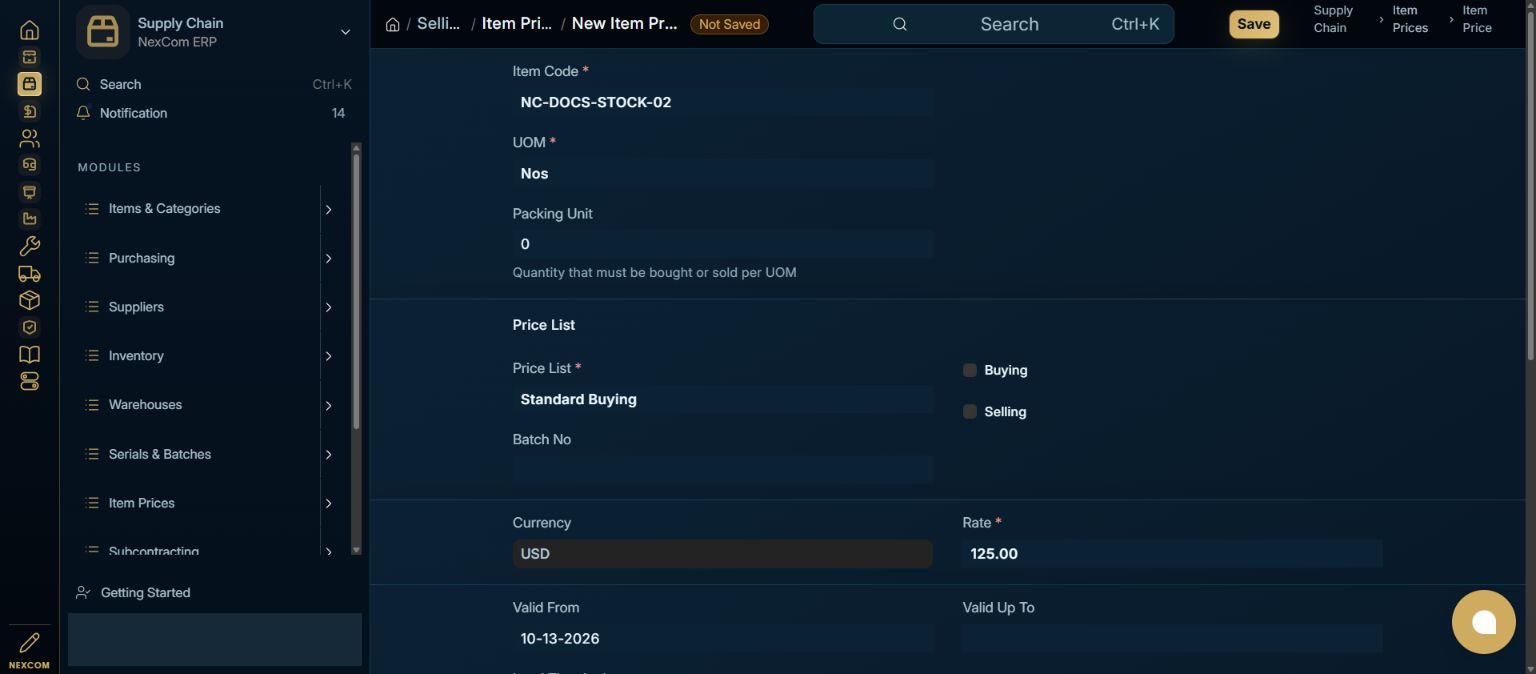Tick the Buying checkbox
This screenshot has width=1536, height=674.
(969, 370)
